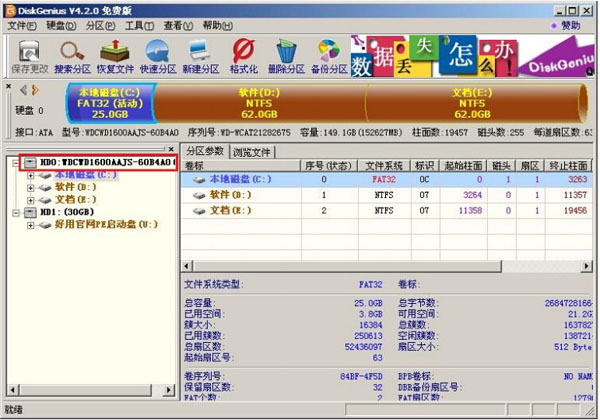Expand the 文档 (E:) tree node
This screenshot has height=420, width=600.
click(x=31, y=200)
